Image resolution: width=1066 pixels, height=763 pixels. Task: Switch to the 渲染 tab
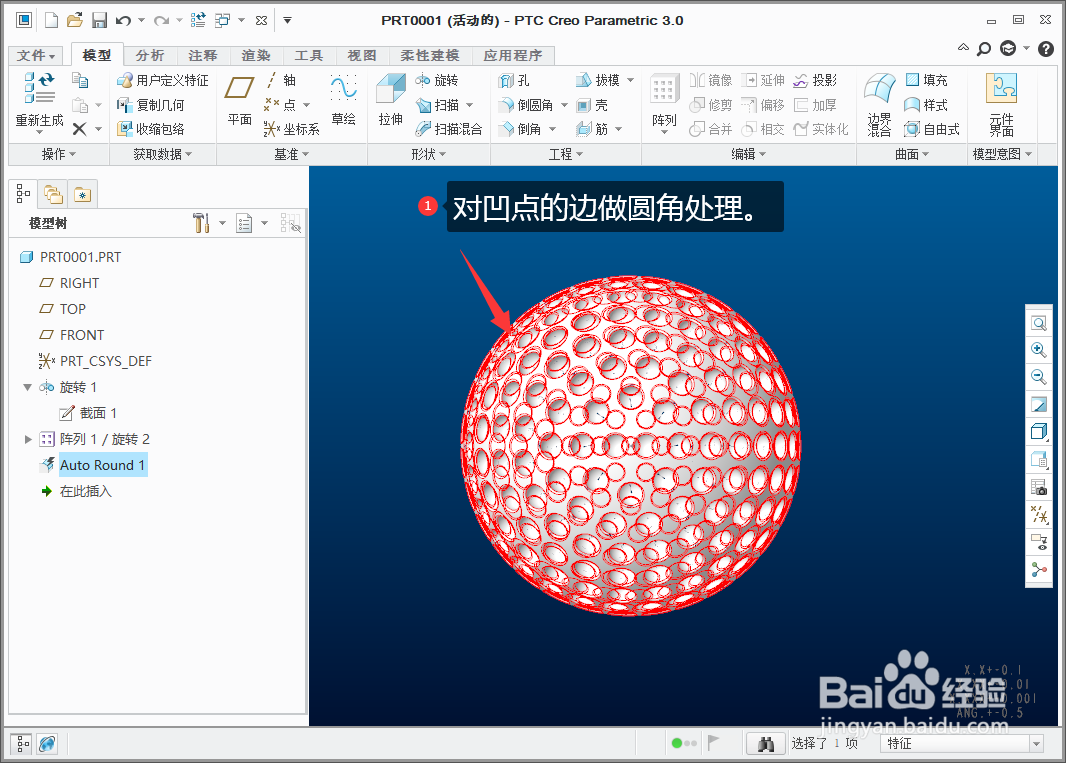pyautogui.click(x=256, y=56)
